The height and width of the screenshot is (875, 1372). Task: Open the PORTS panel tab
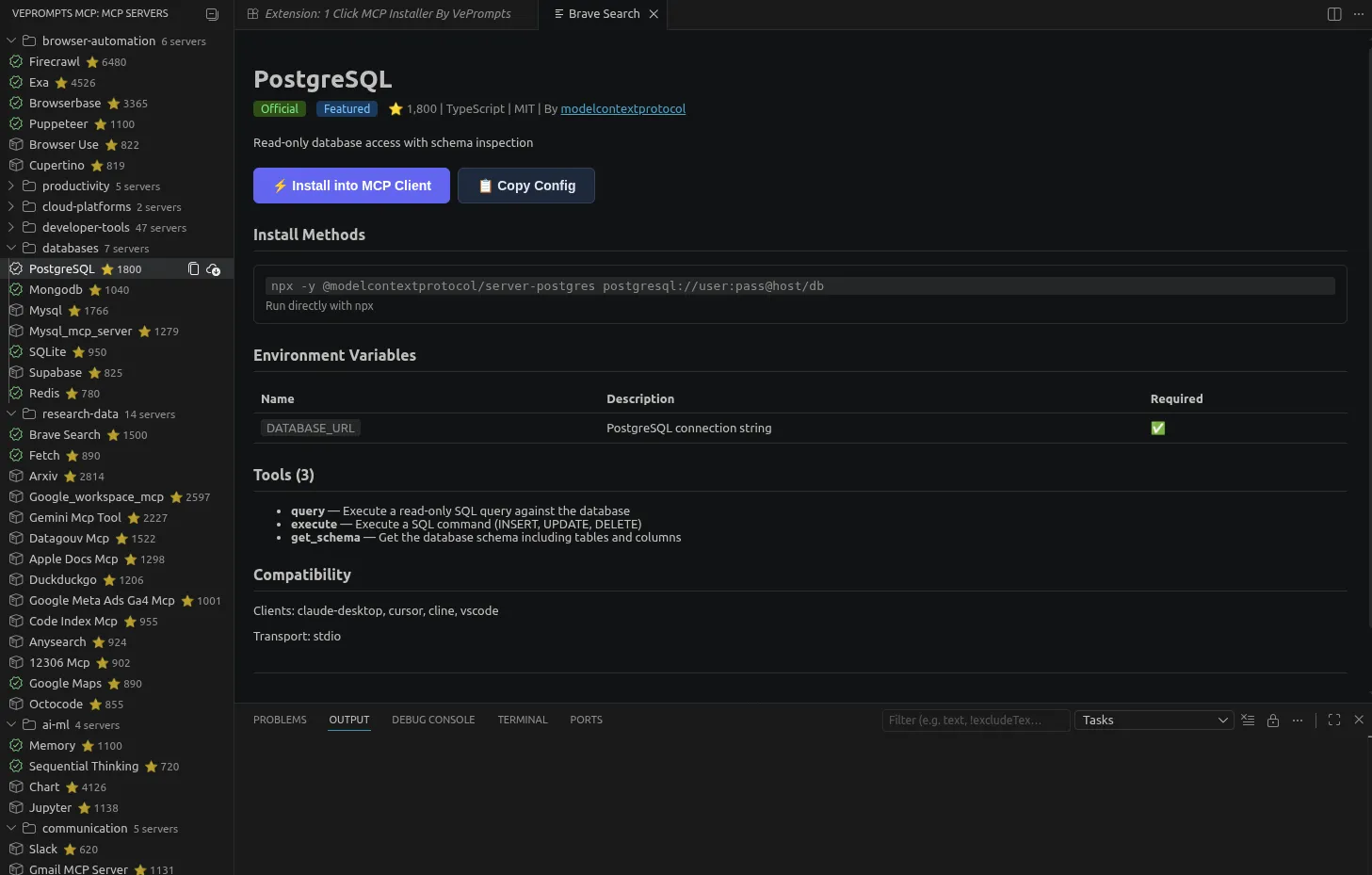click(x=586, y=720)
